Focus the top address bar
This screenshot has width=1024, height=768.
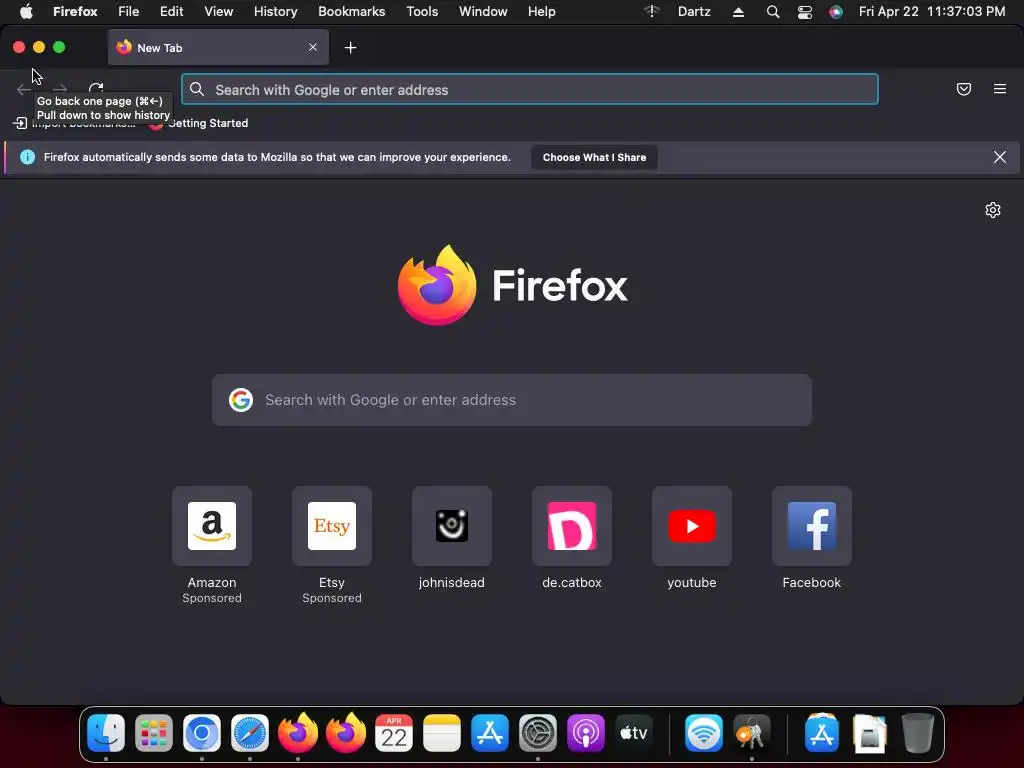click(530, 89)
